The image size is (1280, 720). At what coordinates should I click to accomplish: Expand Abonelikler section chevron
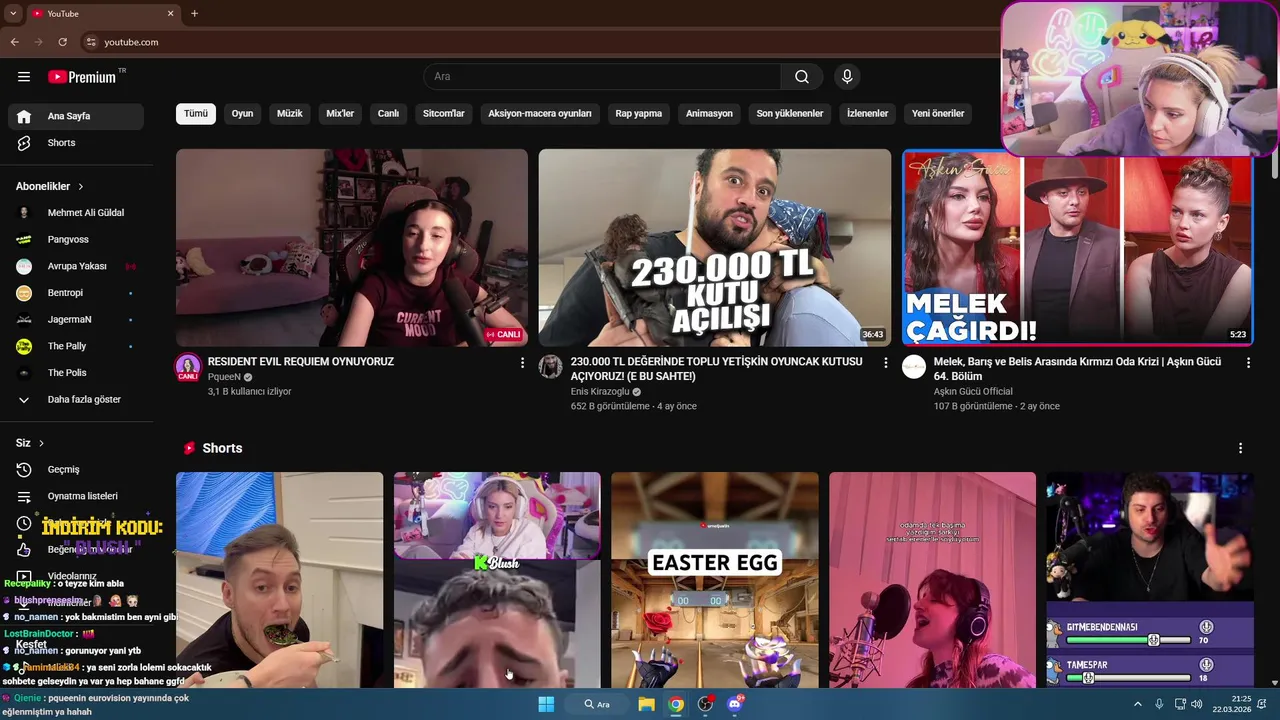tap(81, 187)
